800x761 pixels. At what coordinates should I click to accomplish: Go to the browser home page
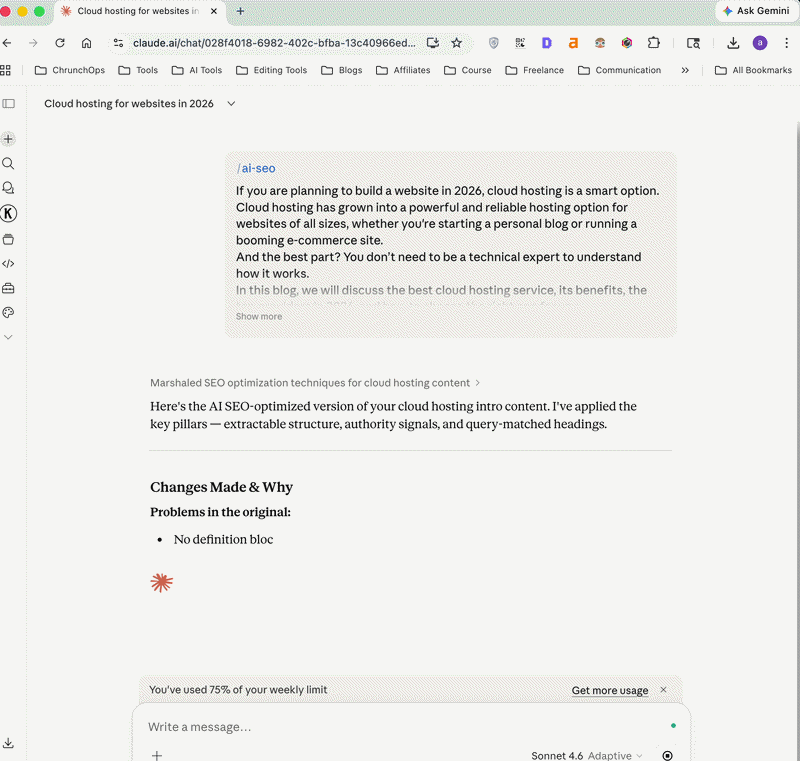tap(87, 43)
